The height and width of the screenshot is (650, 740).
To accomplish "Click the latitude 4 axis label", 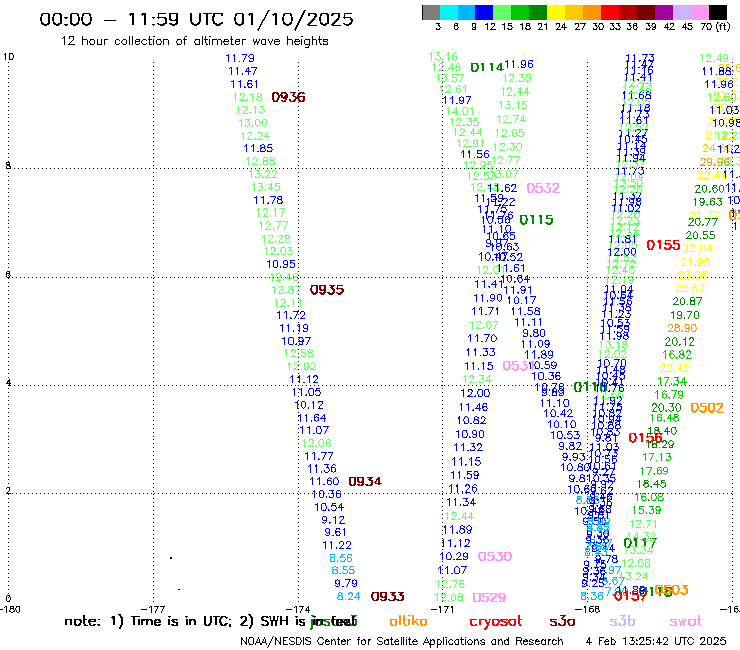I will (x=8, y=382).
